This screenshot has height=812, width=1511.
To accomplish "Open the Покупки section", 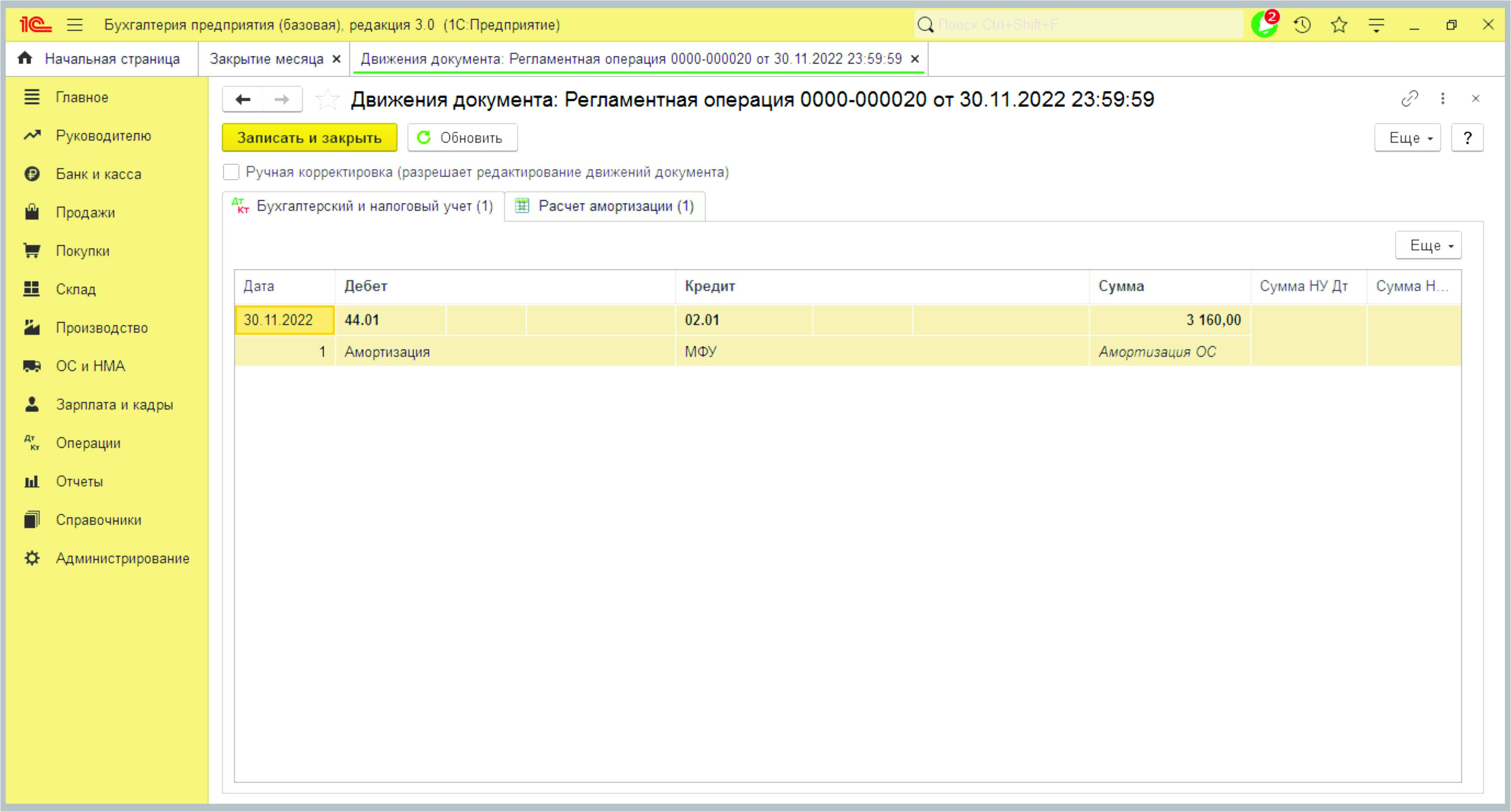I will point(83,251).
